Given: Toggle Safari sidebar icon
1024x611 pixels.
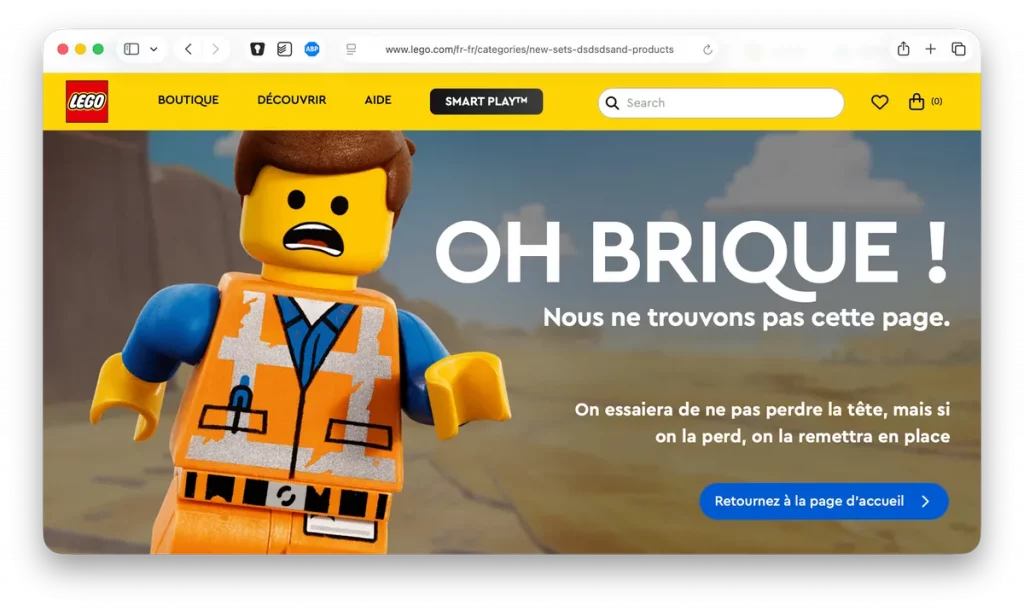Looking at the screenshot, I should (x=131, y=49).
